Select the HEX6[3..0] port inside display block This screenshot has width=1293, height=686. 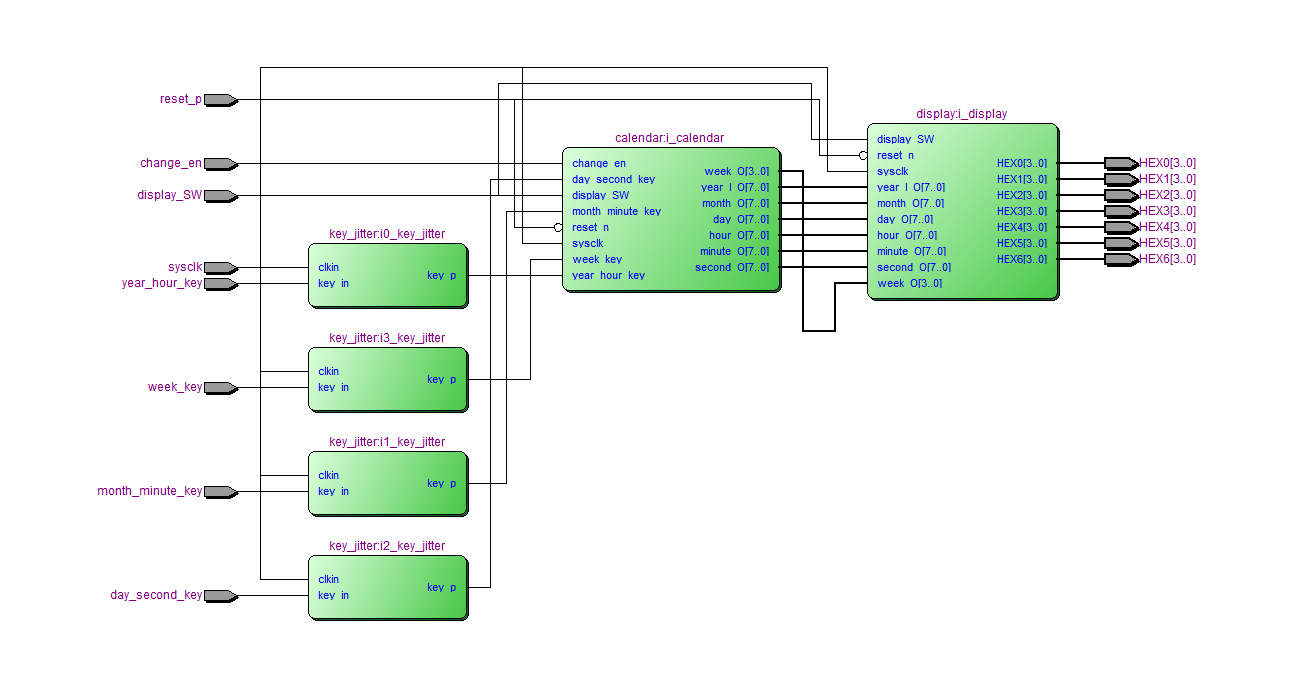tap(1022, 259)
